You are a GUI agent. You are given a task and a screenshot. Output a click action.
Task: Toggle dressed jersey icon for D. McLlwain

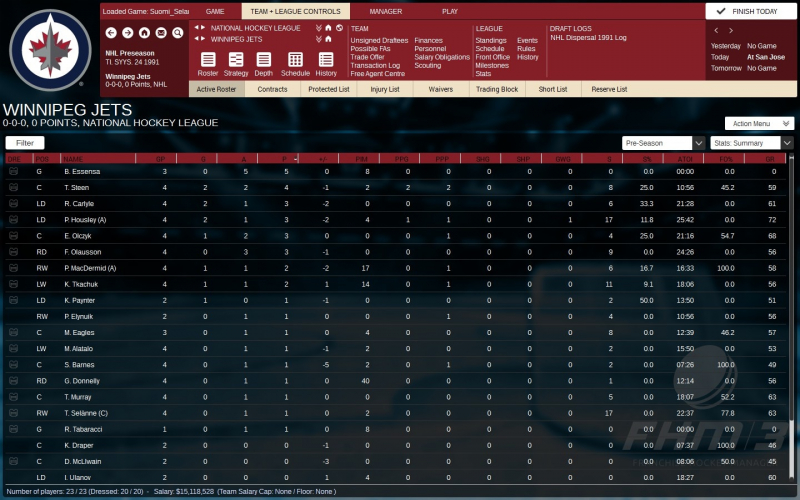[x=14, y=461]
